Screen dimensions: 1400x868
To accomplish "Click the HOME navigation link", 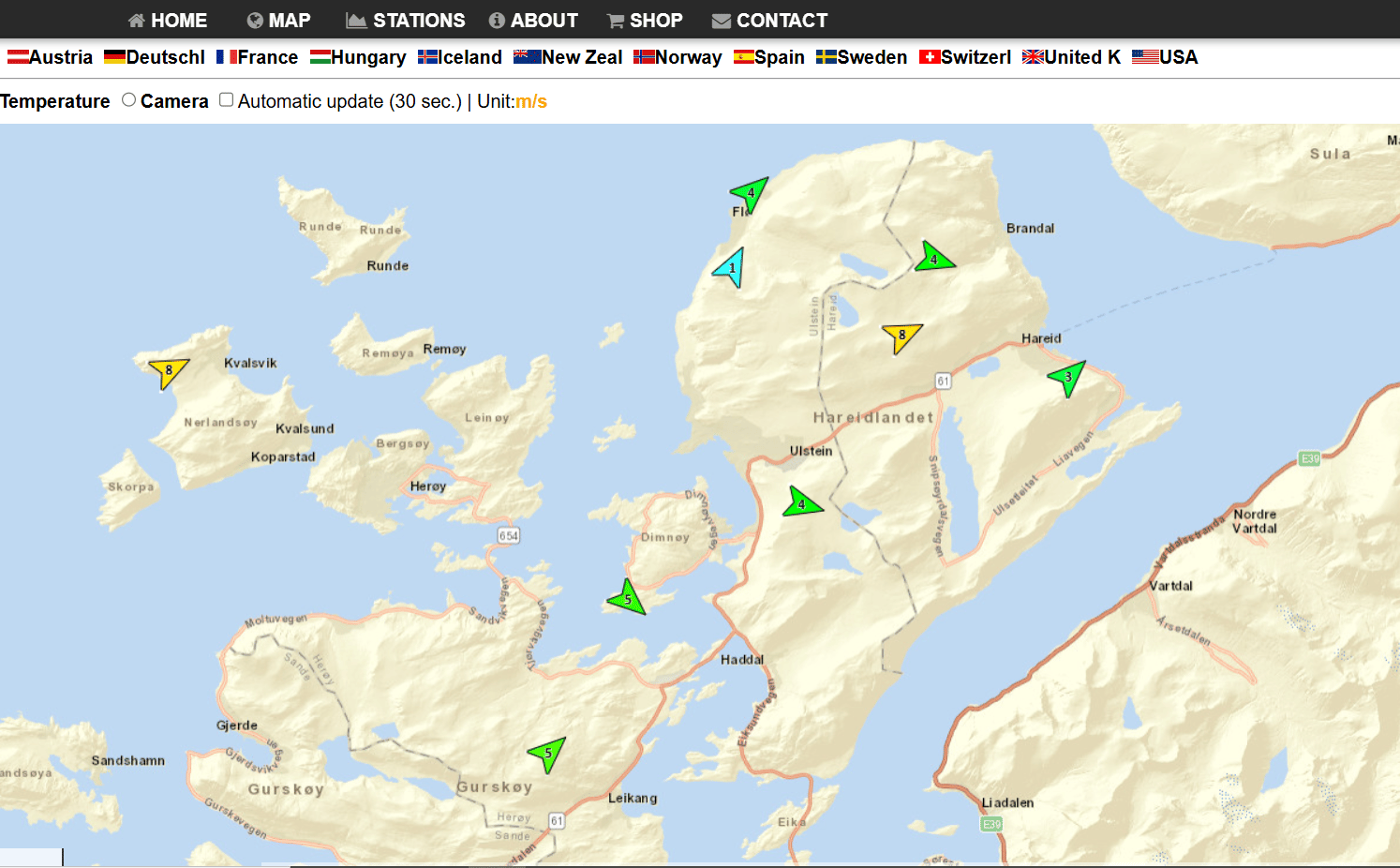I will (168, 20).
